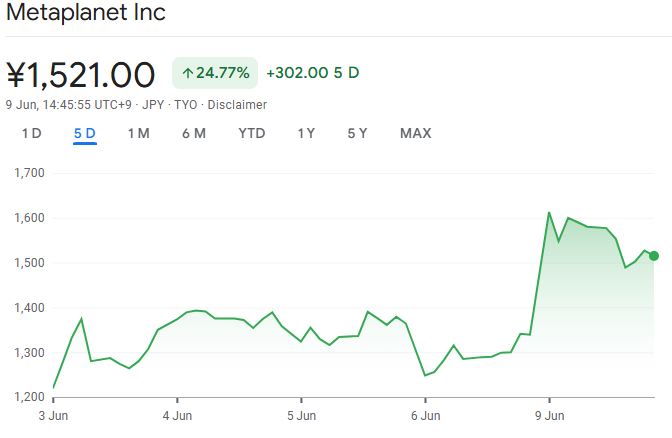Screen dimensions: 672x438
Task: Click the 5 Jun date label
Action: (x=301, y=414)
